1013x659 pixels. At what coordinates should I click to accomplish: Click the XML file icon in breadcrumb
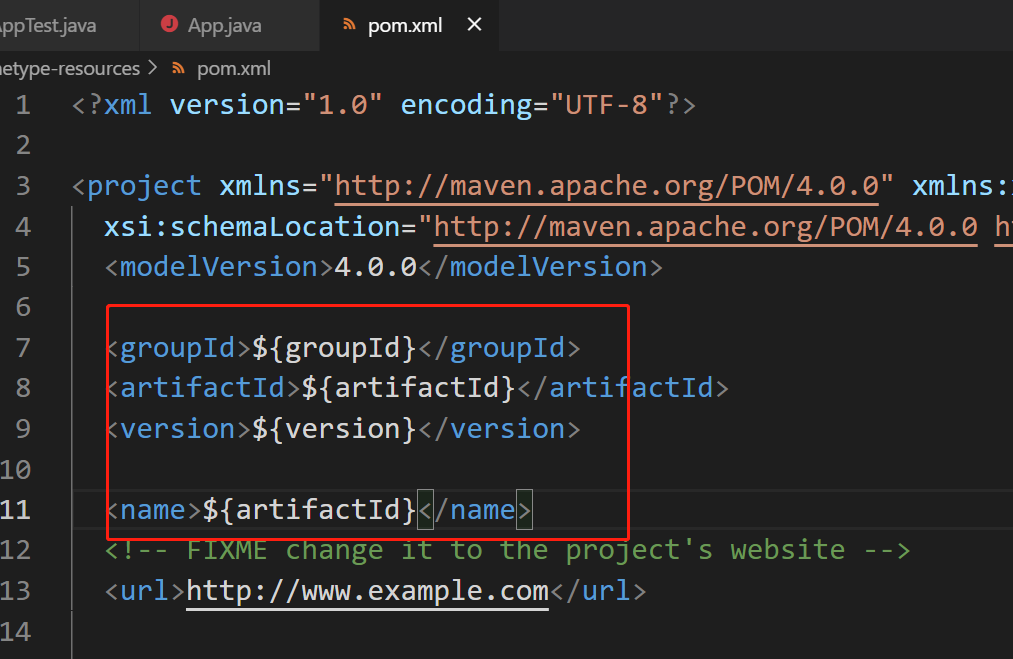(x=179, y=68)
